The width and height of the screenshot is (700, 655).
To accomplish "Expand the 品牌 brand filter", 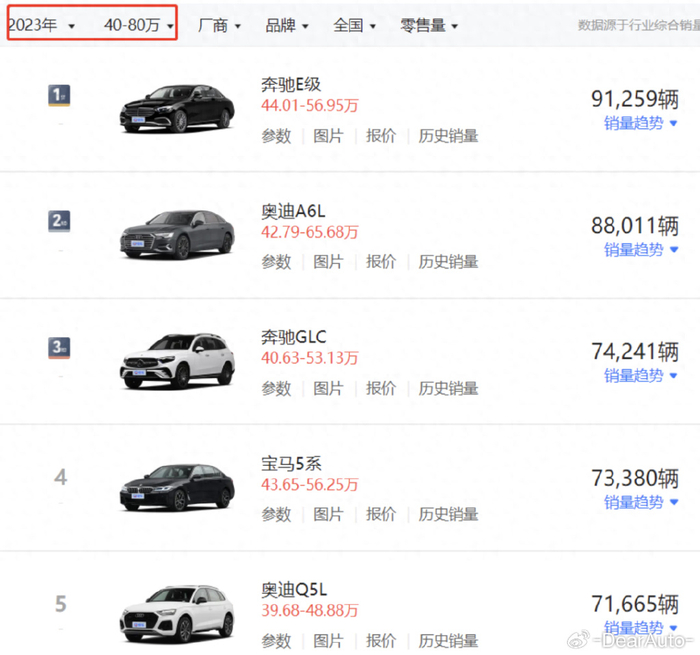I will [287, 25].
